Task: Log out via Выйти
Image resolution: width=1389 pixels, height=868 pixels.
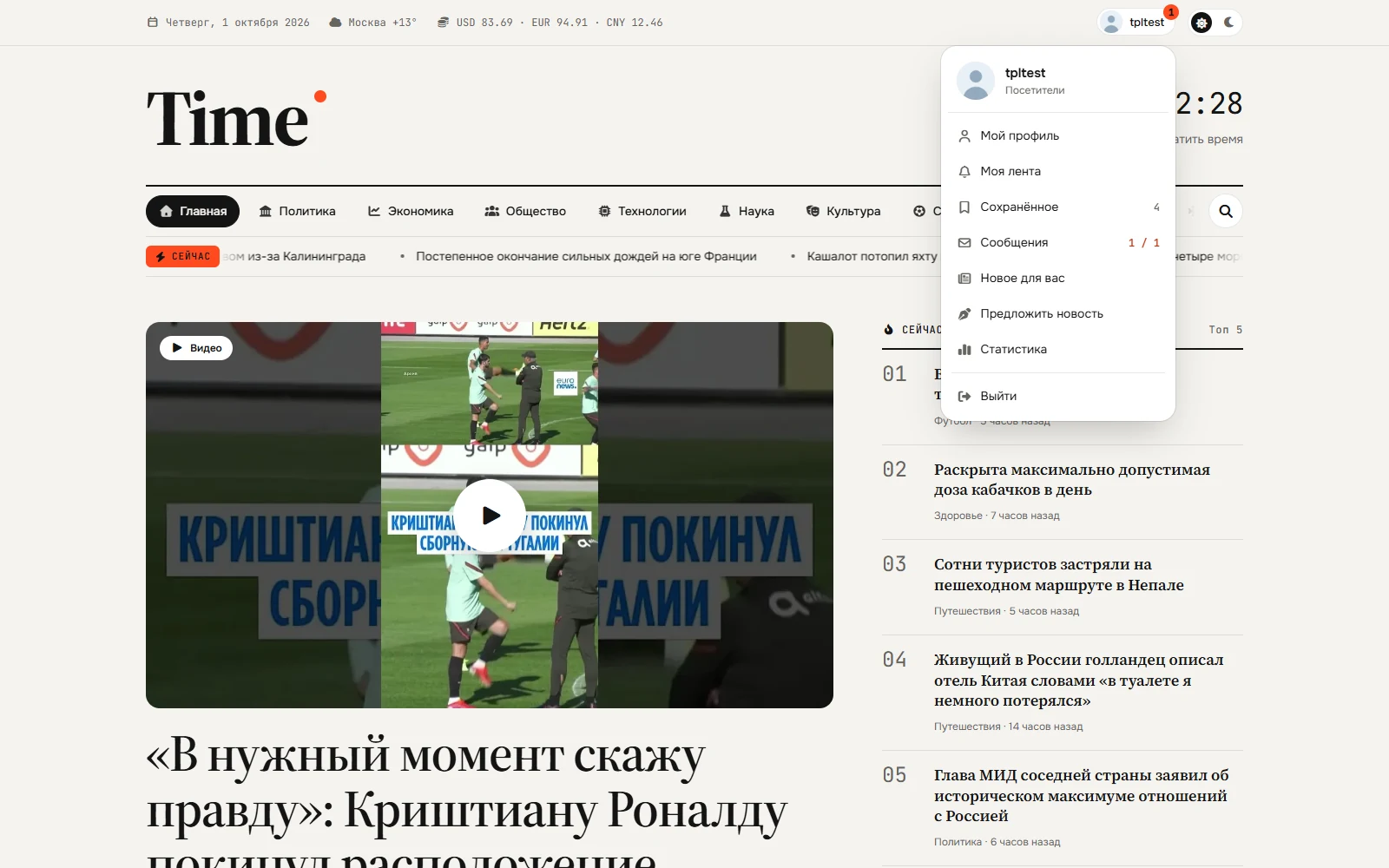Action: (1058, 396)
